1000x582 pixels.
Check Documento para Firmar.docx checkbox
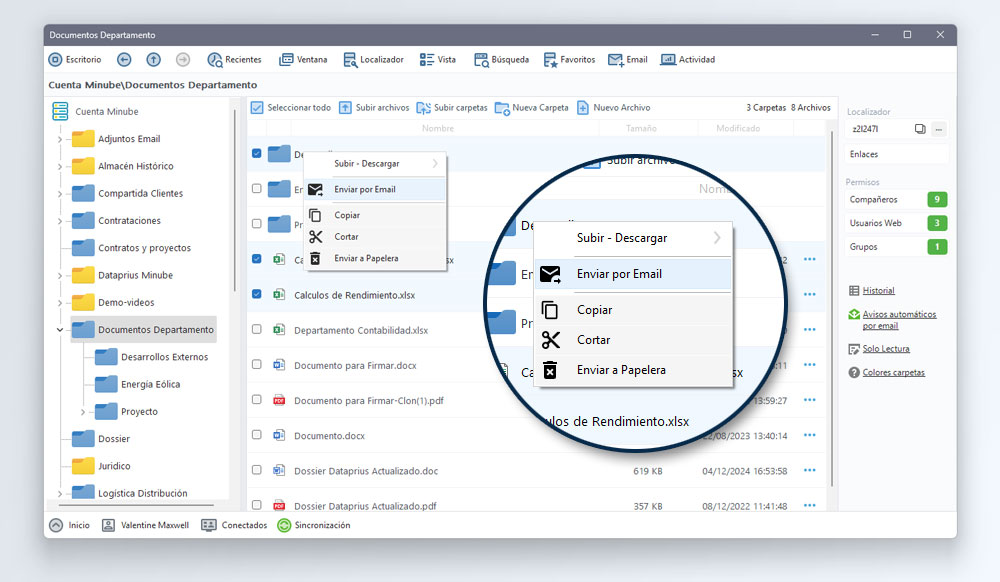tap(256, 364)
